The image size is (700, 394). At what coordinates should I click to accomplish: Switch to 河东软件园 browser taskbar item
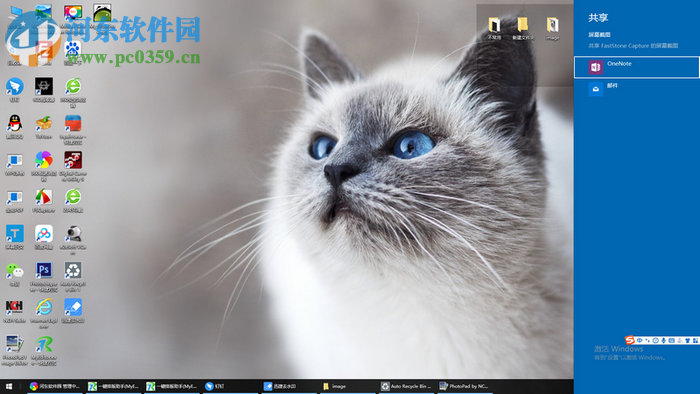[x=54, y=386]
